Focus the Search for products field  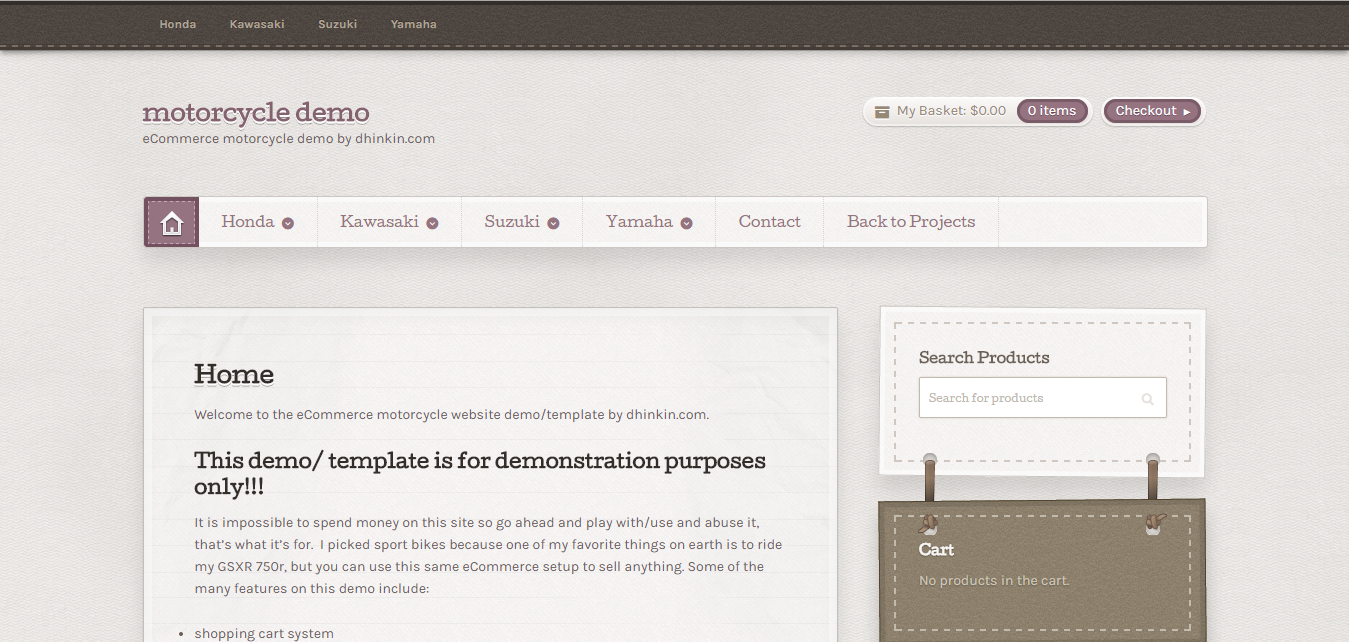(1042, 398)
